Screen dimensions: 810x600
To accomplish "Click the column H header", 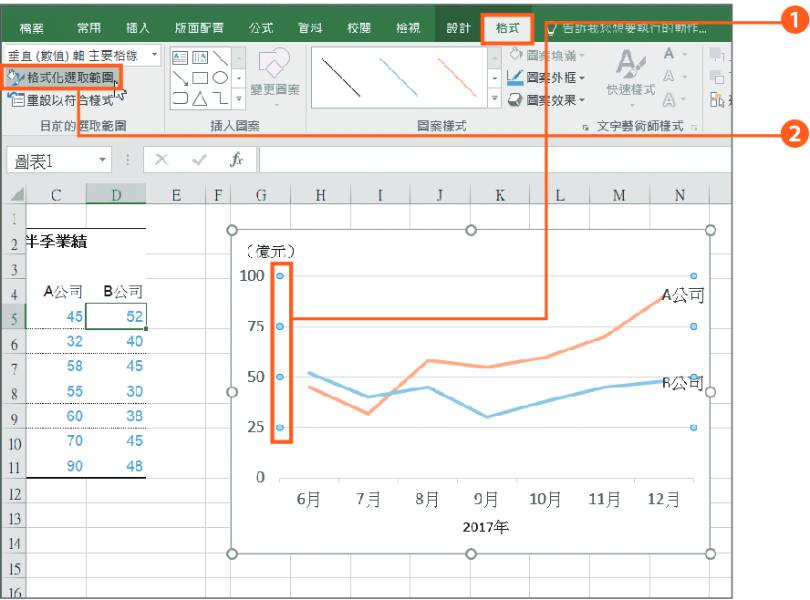I will pos(320,195).
